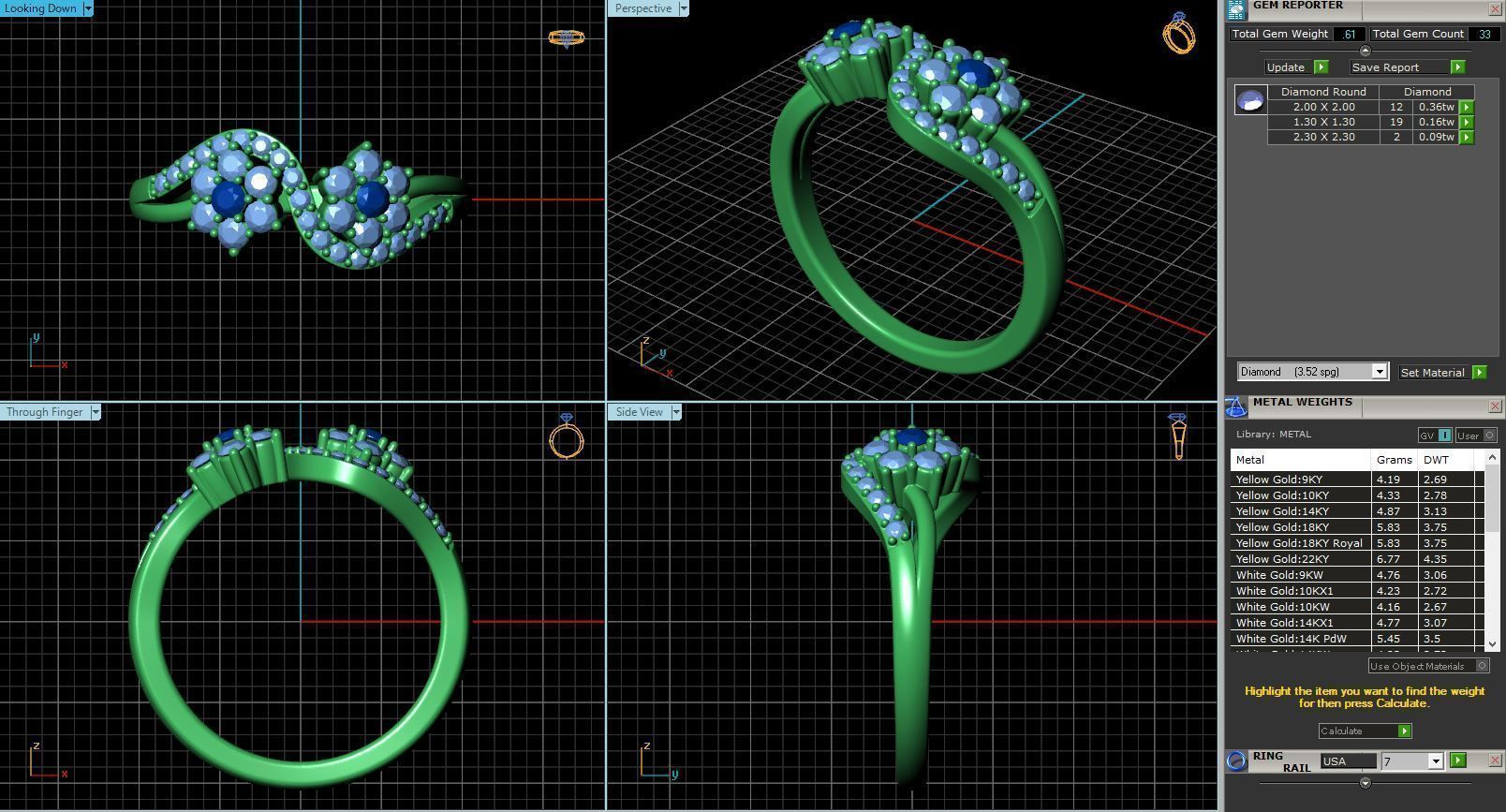Click the green arrow beside Save Report

1457,67
